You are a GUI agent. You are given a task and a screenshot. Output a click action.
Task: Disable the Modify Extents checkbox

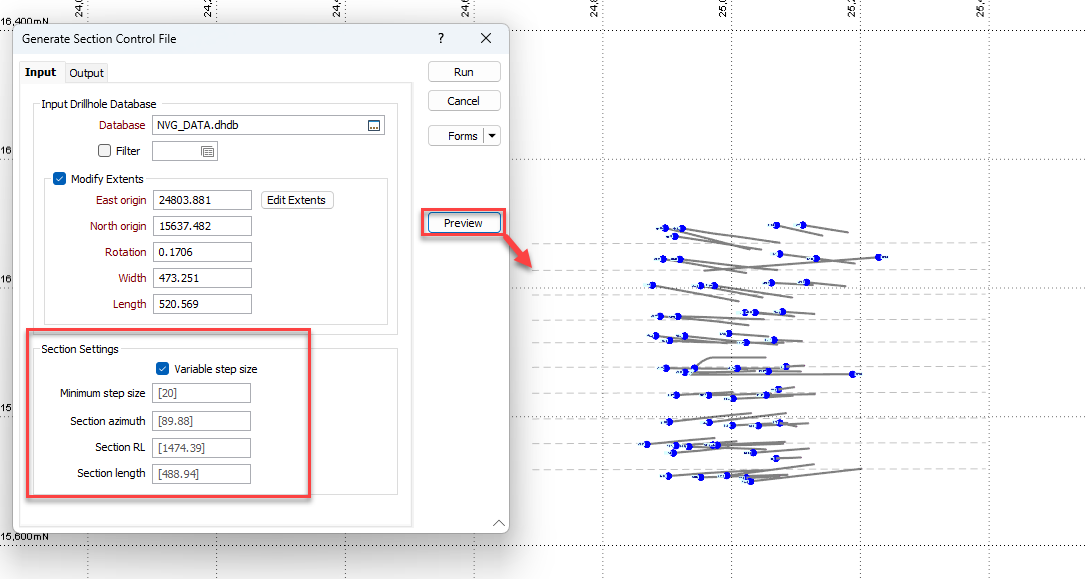[x=58, y=178]
